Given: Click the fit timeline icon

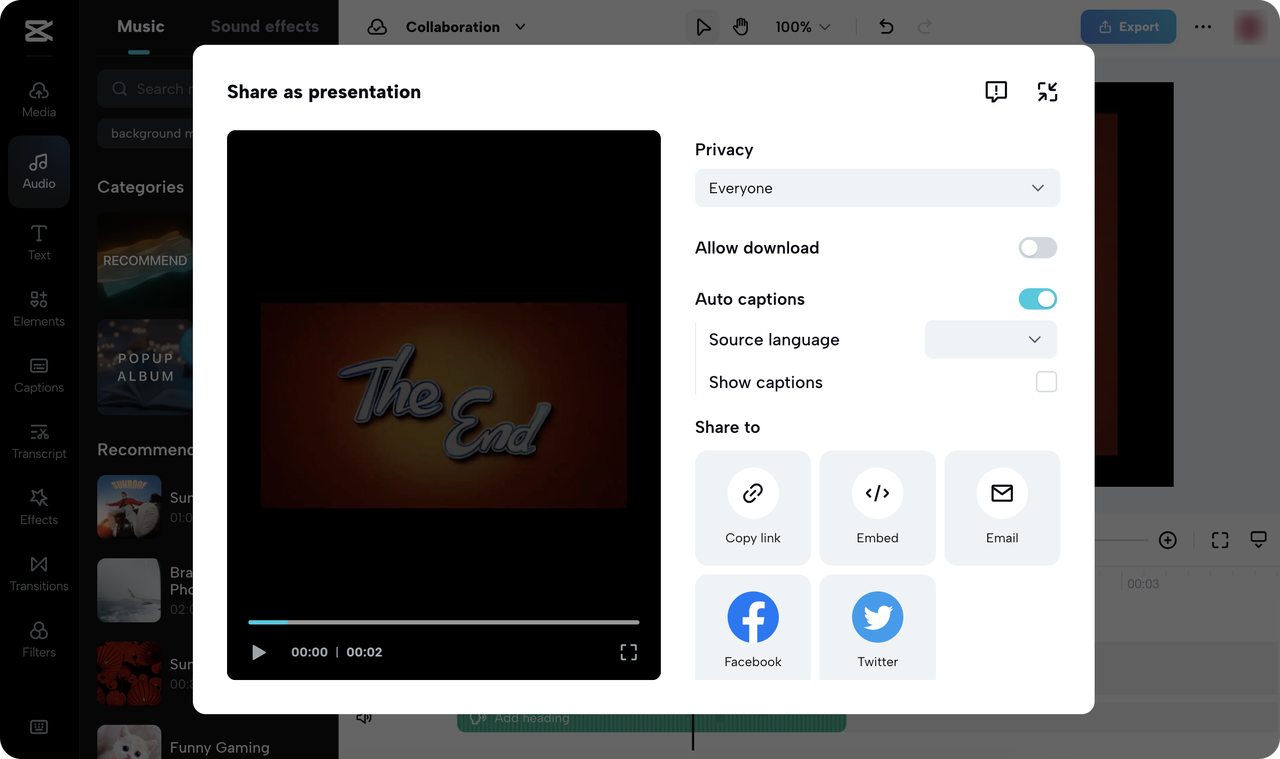Looking at the screenshot, I should (x=1220, y=540).
